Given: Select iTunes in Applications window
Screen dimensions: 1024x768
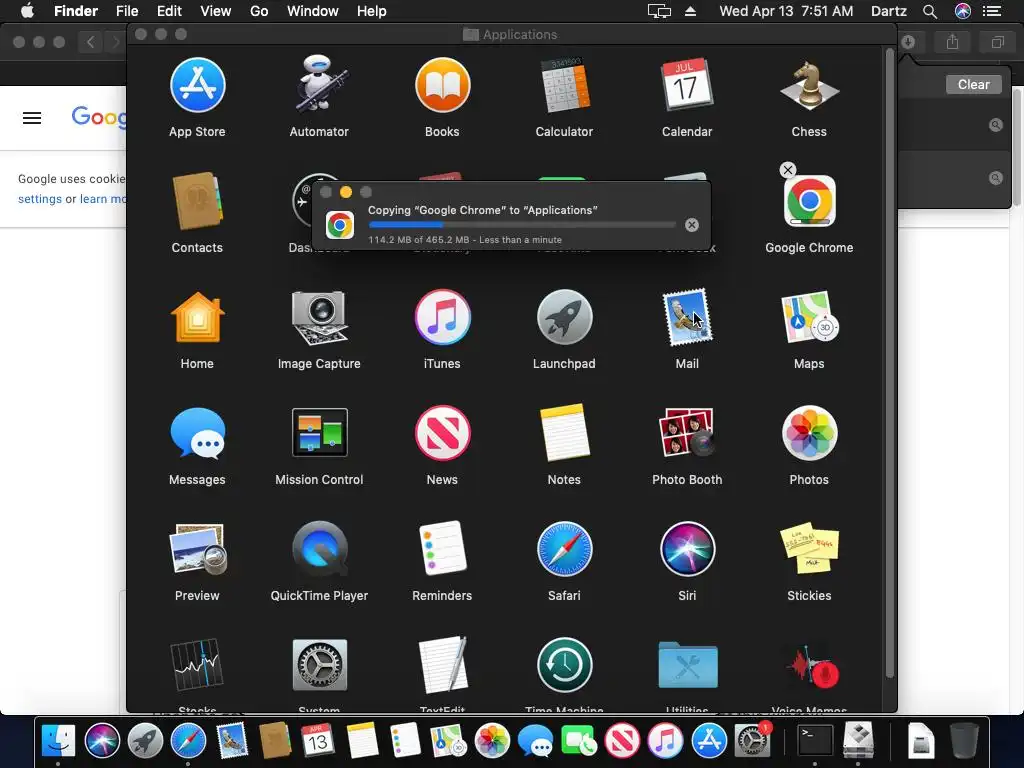Looking at the screenshot, I should click(442, 317).
